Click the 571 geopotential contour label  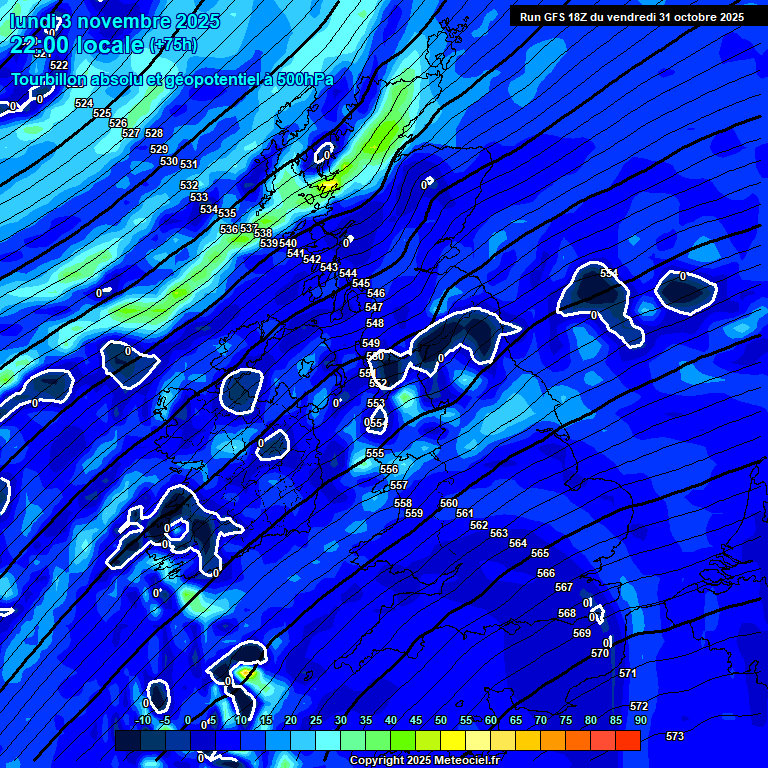coord(628,673)
